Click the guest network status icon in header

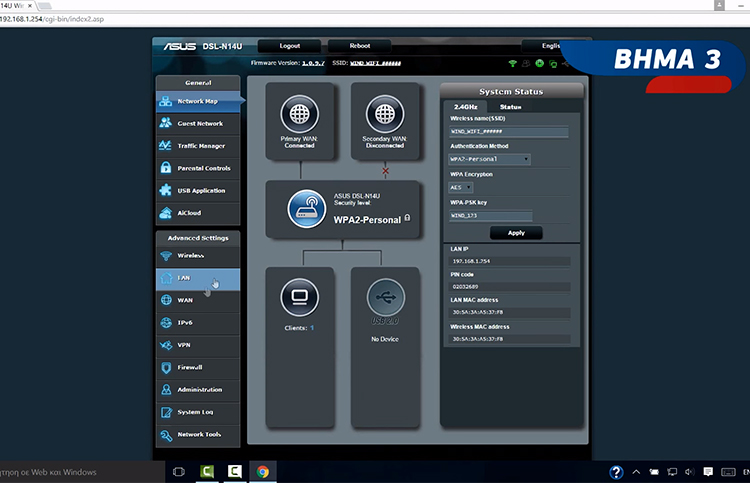pos(526,63)
